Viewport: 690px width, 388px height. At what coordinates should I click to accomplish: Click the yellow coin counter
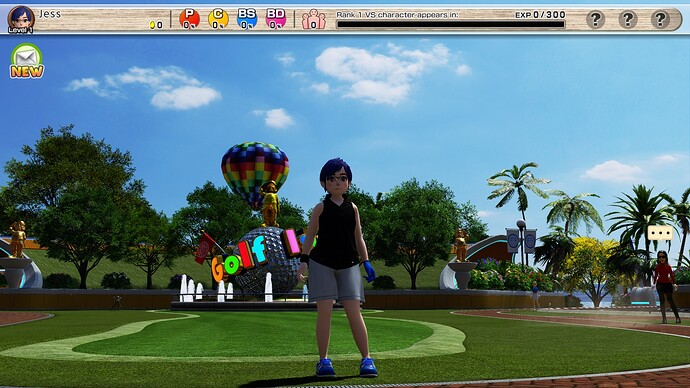156,25
